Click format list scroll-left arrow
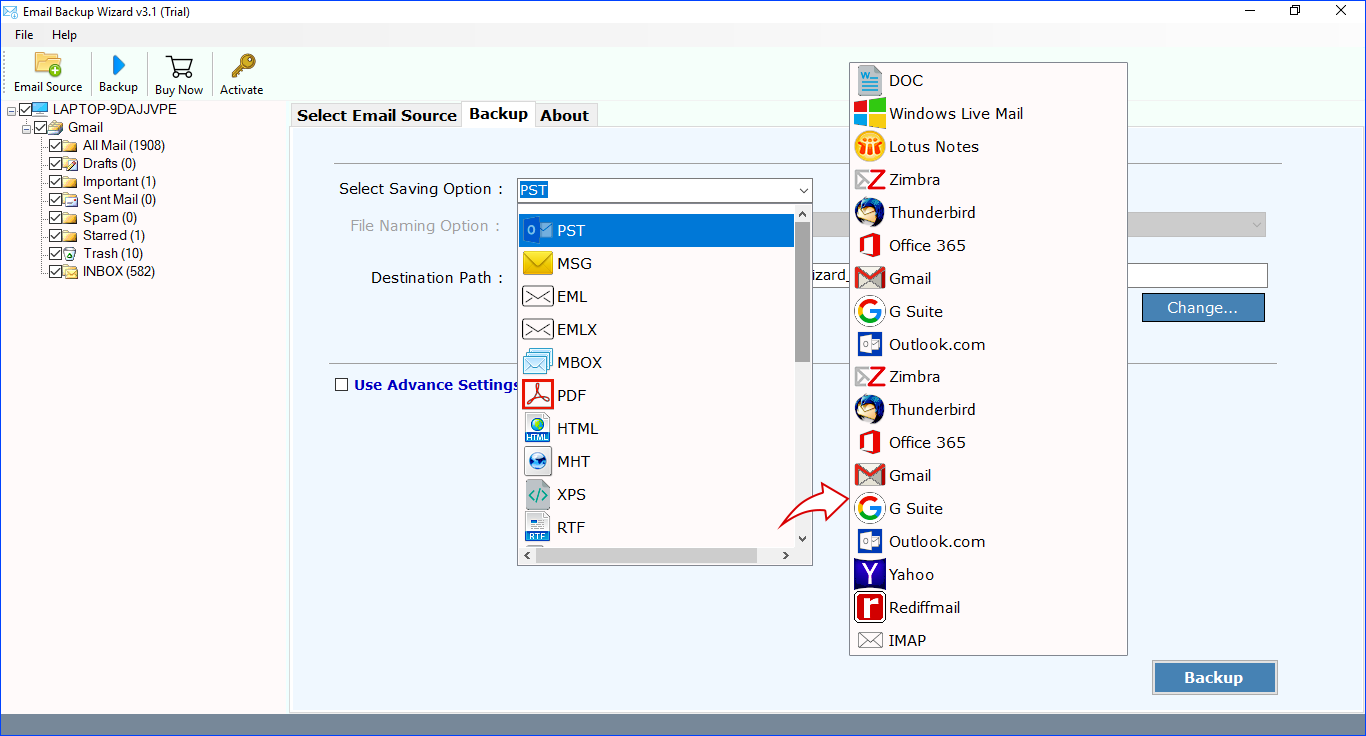This screenshot has width=1366, height=736. coord(527,555)
